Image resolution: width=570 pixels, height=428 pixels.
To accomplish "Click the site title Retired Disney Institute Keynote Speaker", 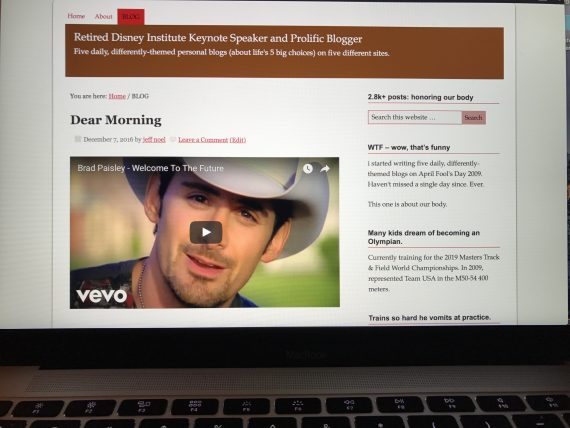I will [218, 38].
